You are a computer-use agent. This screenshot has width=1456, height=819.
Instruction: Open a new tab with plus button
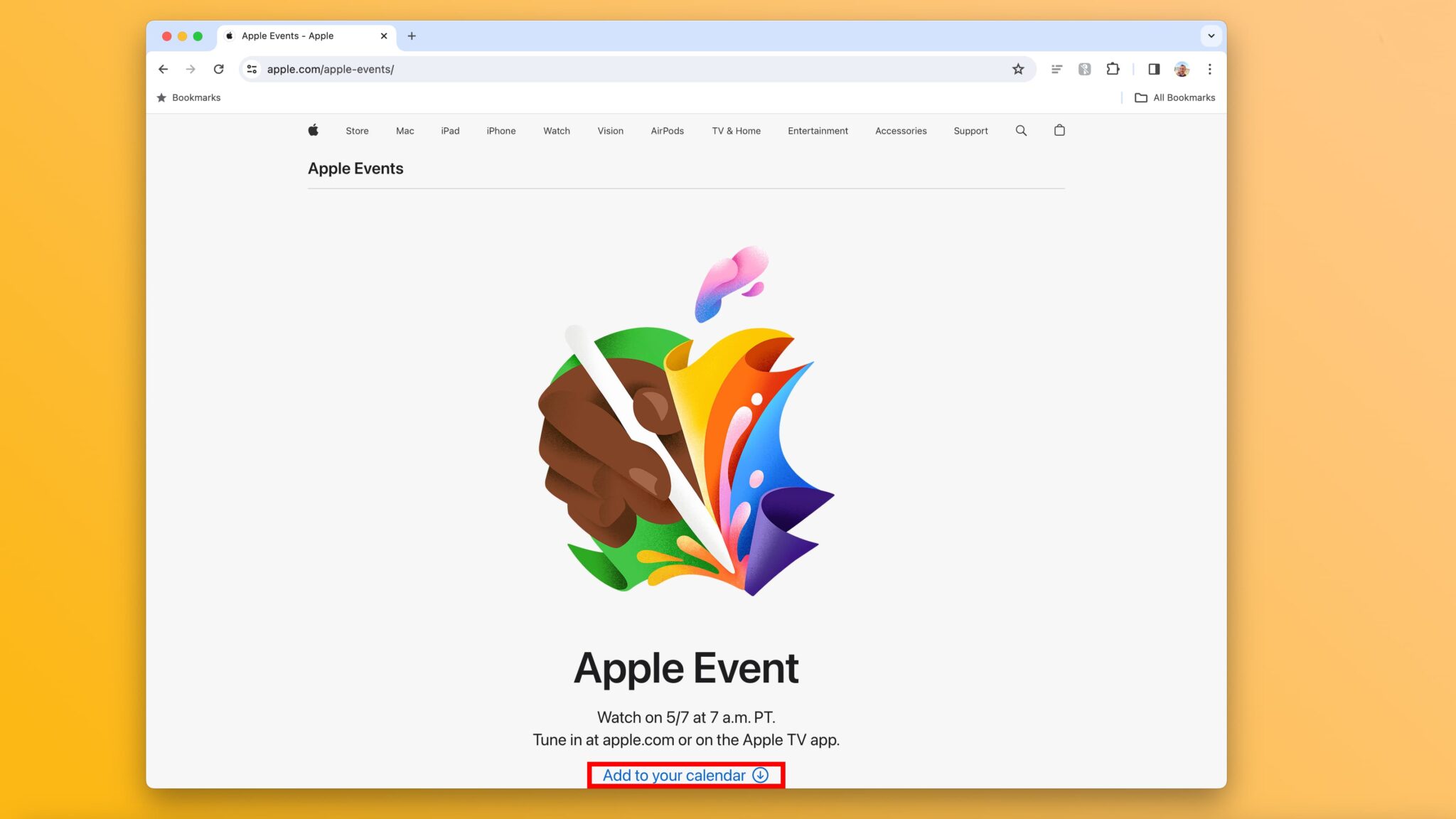coord(412,36)
